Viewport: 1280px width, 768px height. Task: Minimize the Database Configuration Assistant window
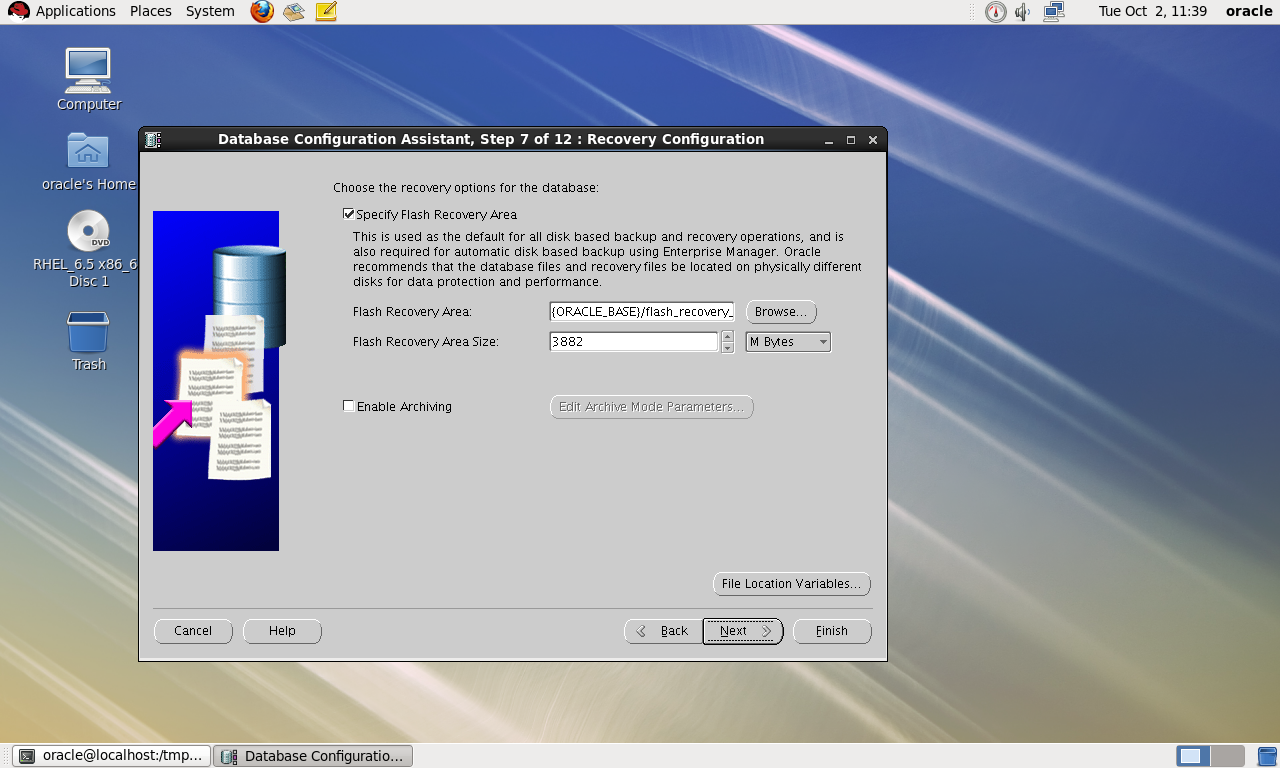pos(830,140)
